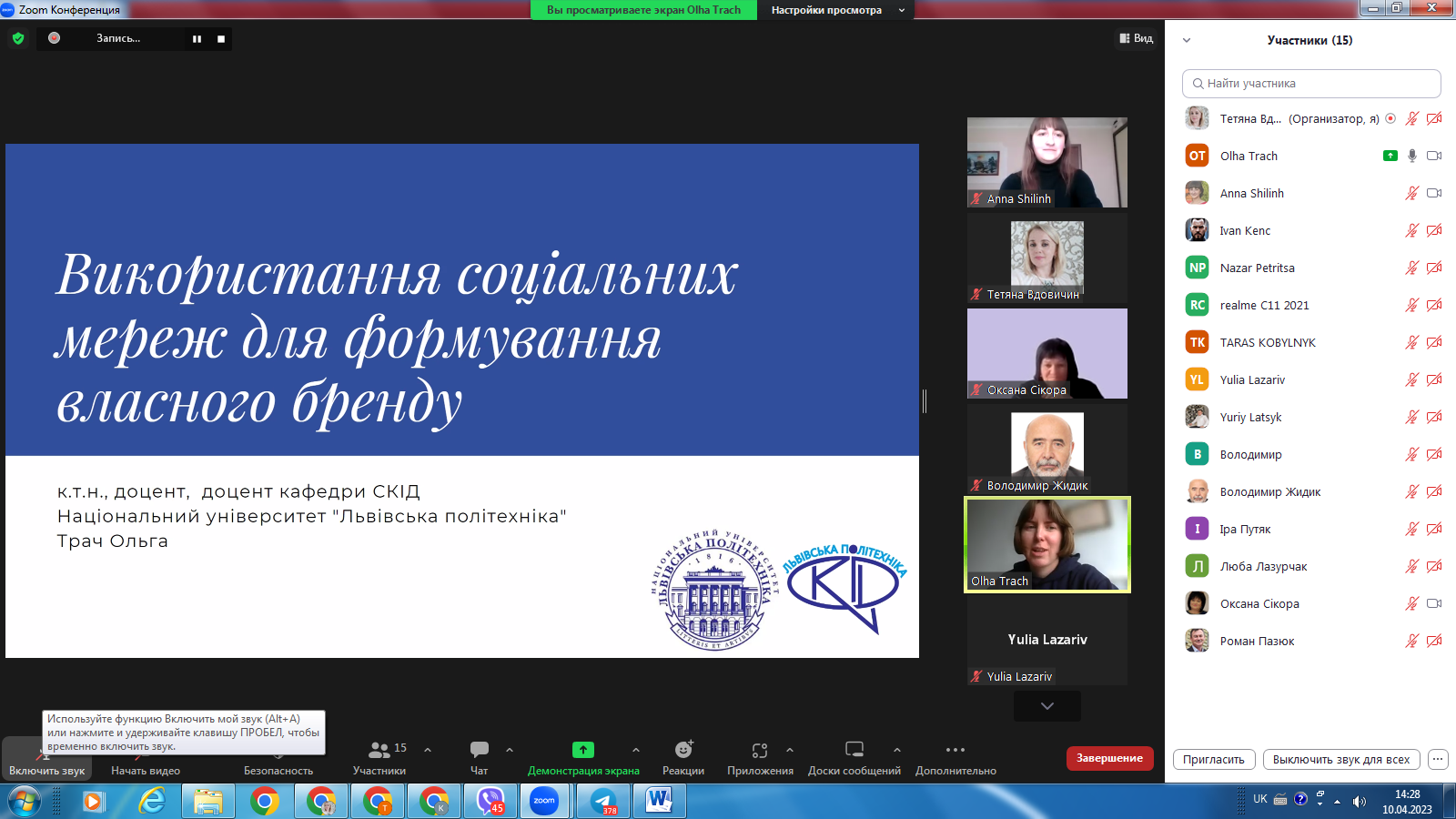
Task: Open the Participants icon in toolbar
Action: click(x=379, y=750)
